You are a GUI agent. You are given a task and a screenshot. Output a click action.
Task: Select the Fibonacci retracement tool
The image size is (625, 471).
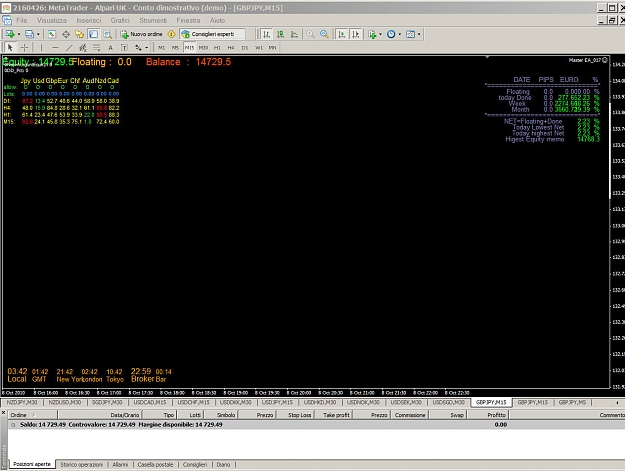pyautogui.click(x=96, y=48)
